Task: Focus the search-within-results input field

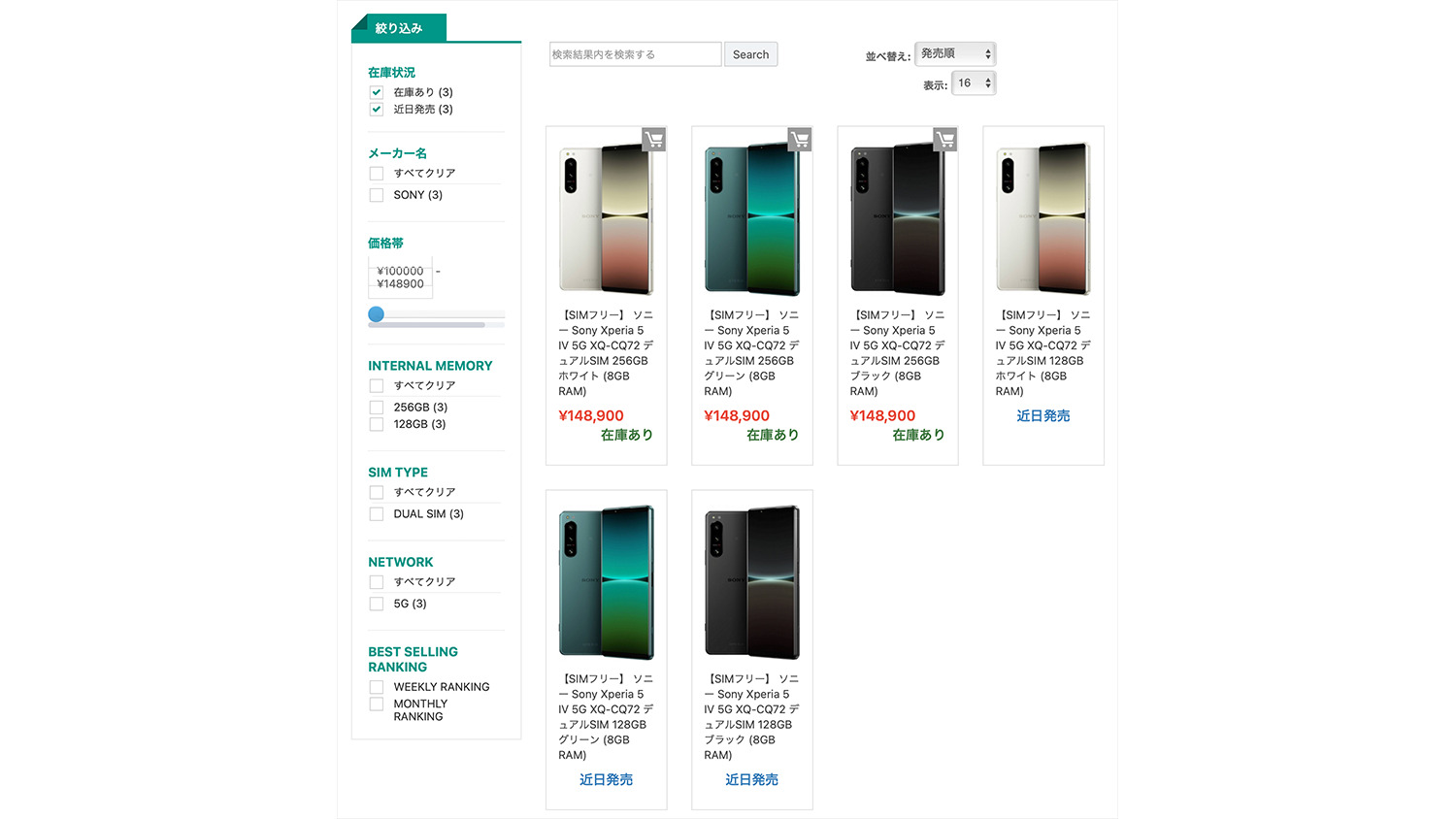Action: 635,54
